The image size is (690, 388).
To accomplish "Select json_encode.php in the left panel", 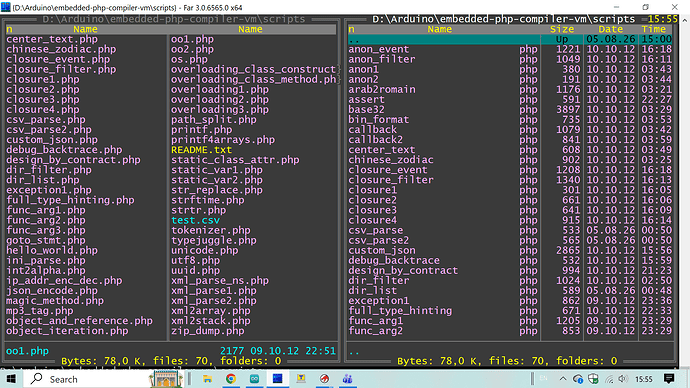I will click(x=52, y=290).
